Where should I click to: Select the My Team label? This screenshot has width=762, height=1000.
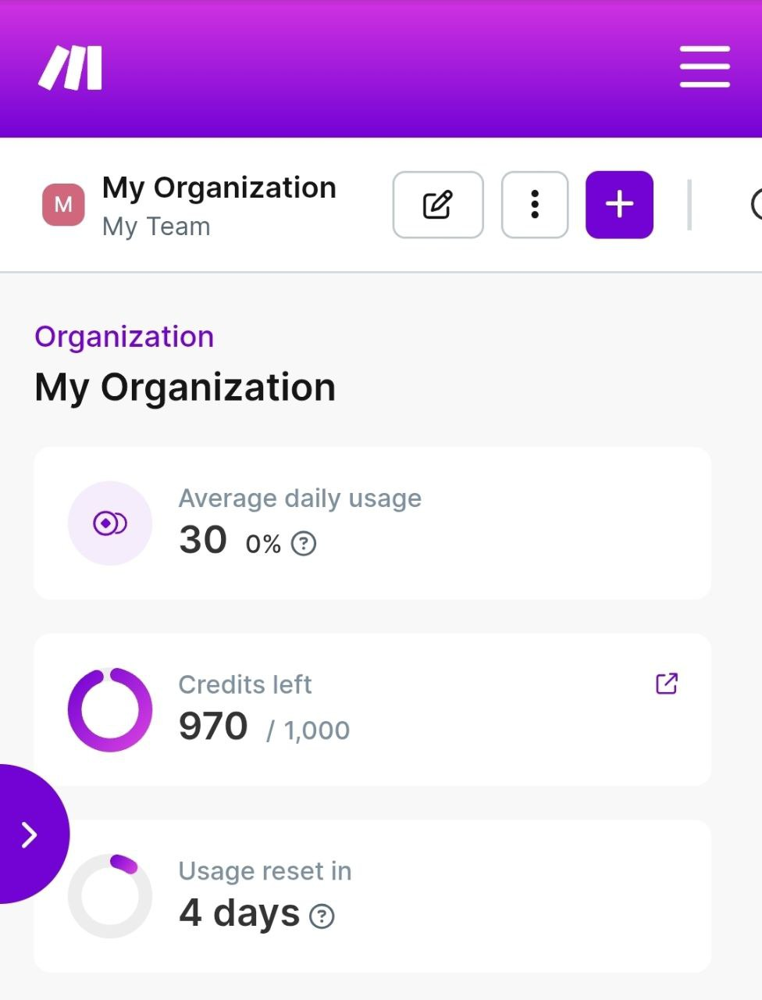156,227
